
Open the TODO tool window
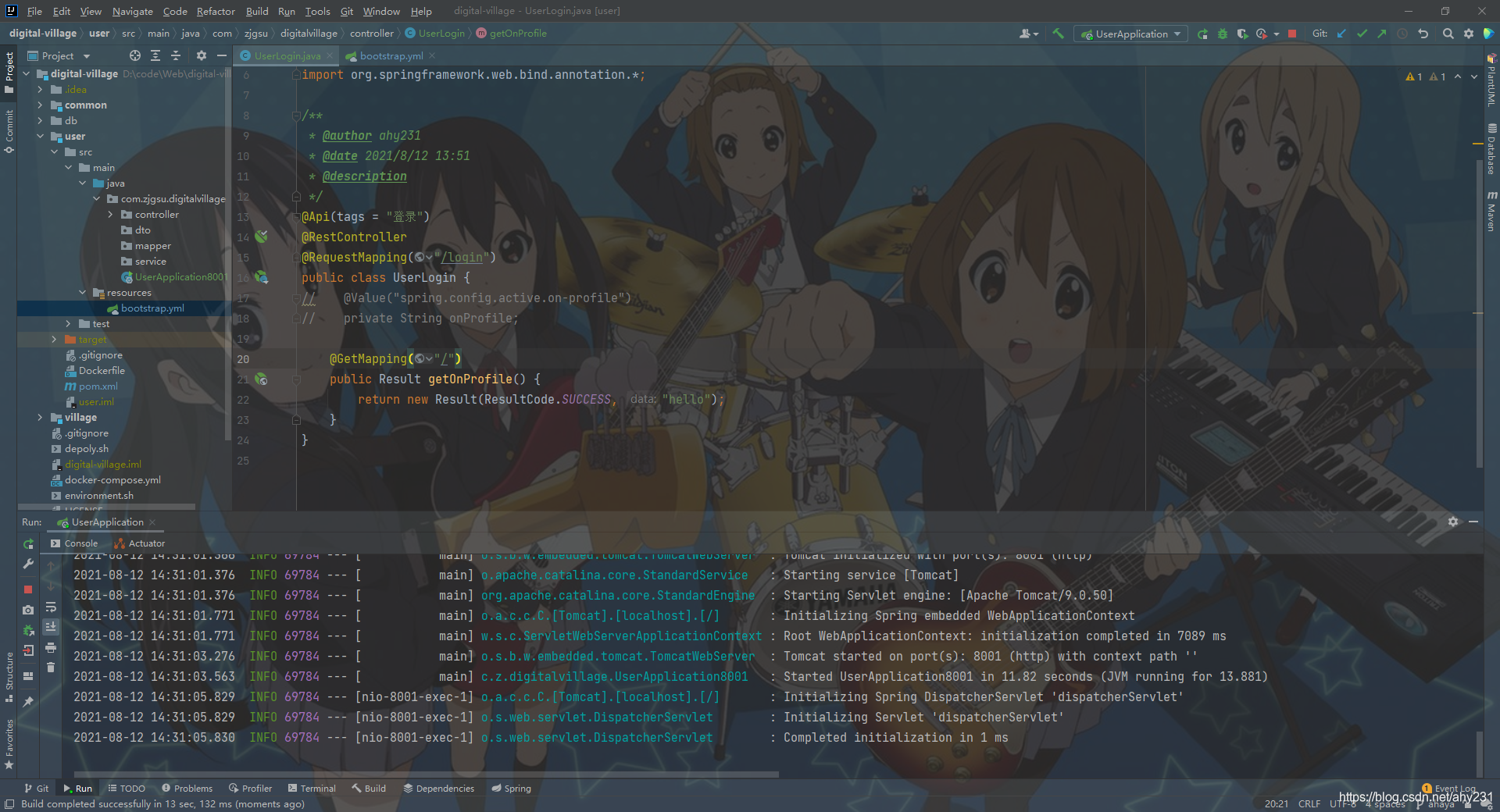pos(127,788)
